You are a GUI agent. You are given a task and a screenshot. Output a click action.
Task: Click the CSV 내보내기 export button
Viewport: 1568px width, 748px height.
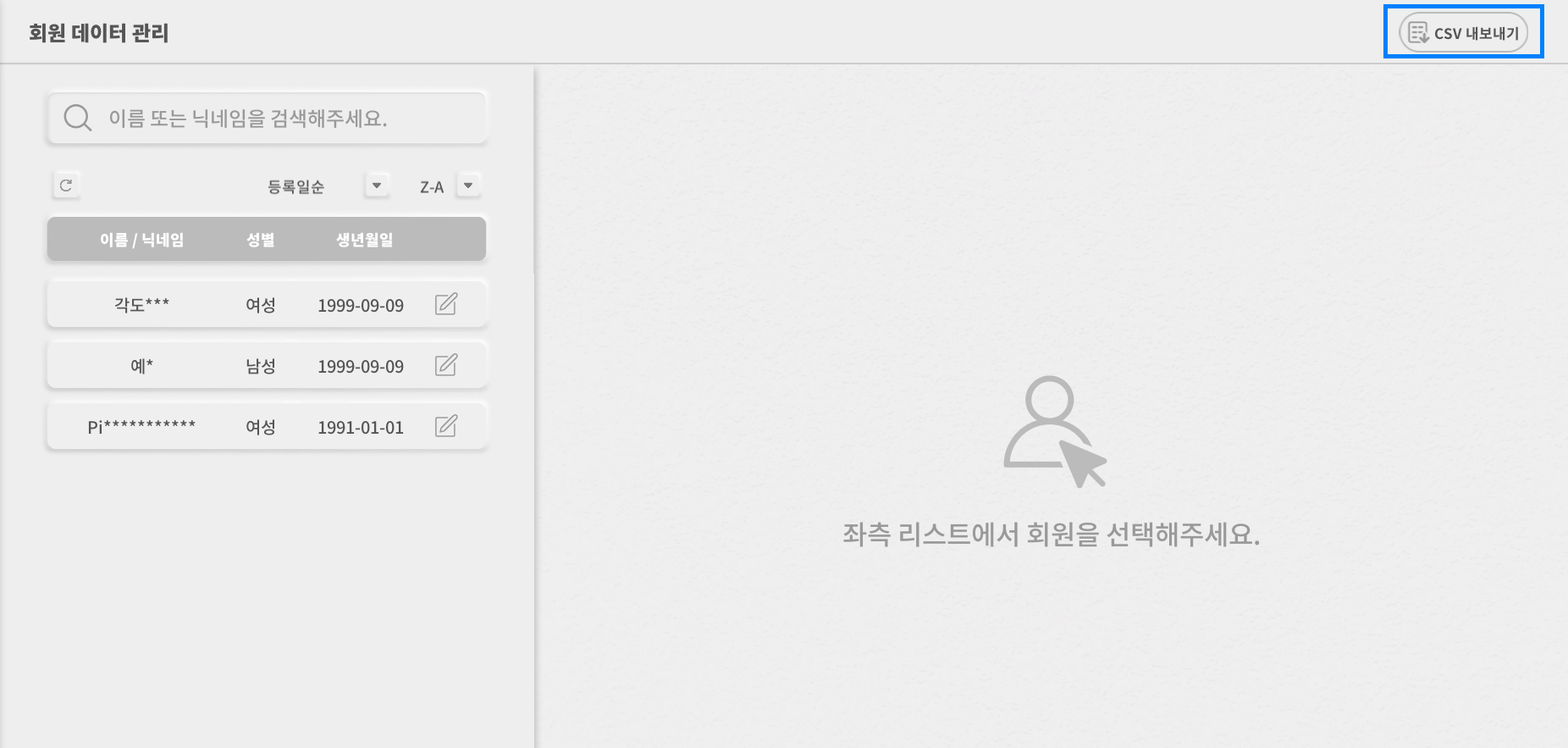pyautogui.click(x=1463, y=32)
